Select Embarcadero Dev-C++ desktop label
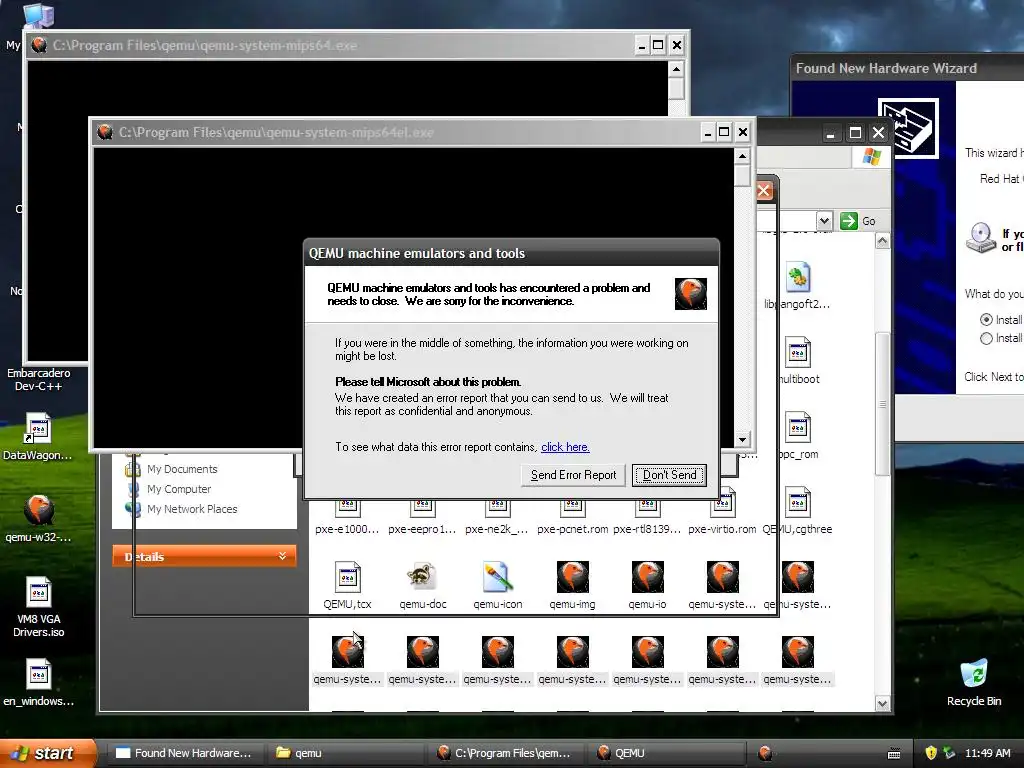 39,379
